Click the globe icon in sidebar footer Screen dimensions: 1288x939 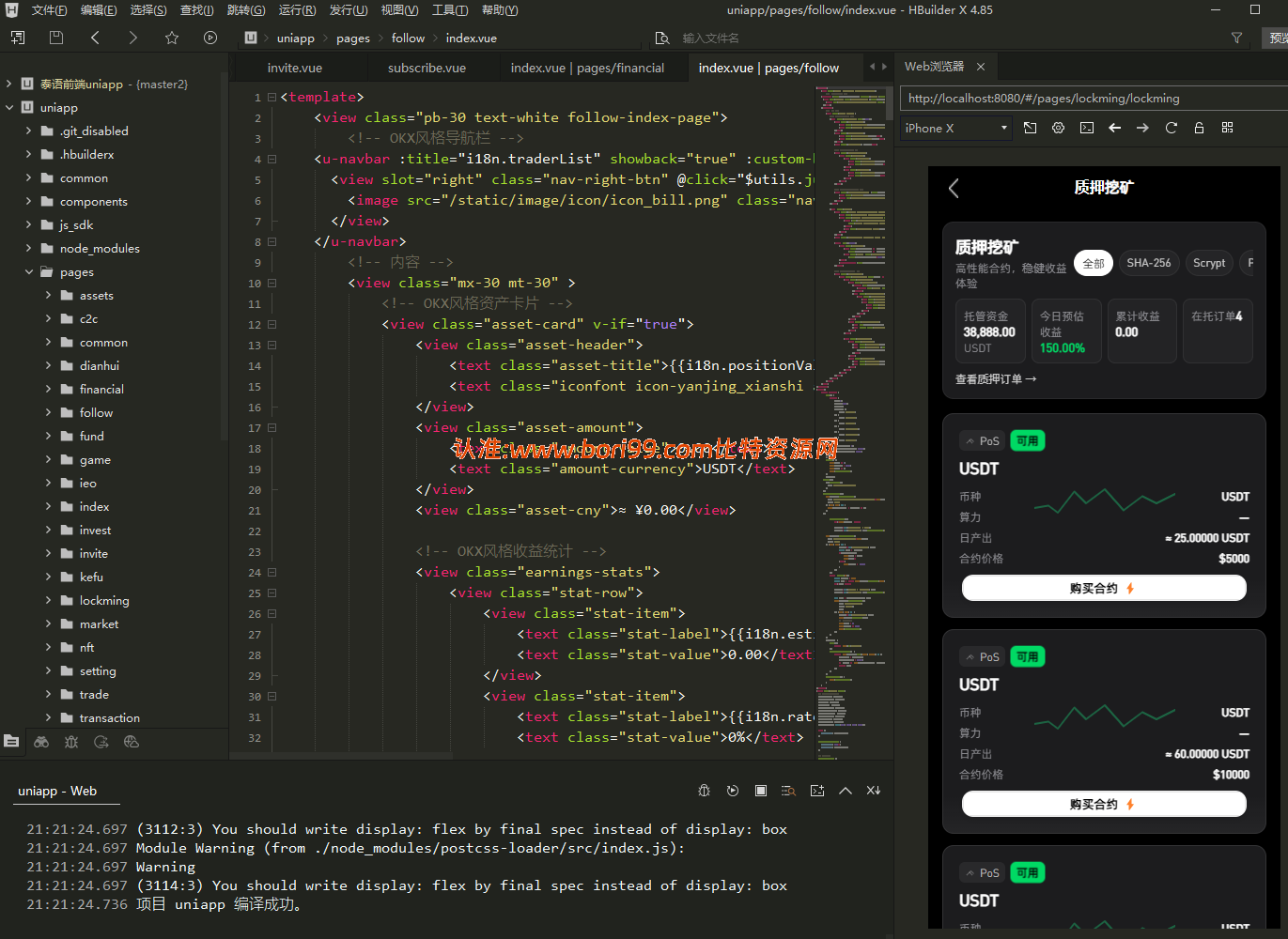[x=132, y=742]
